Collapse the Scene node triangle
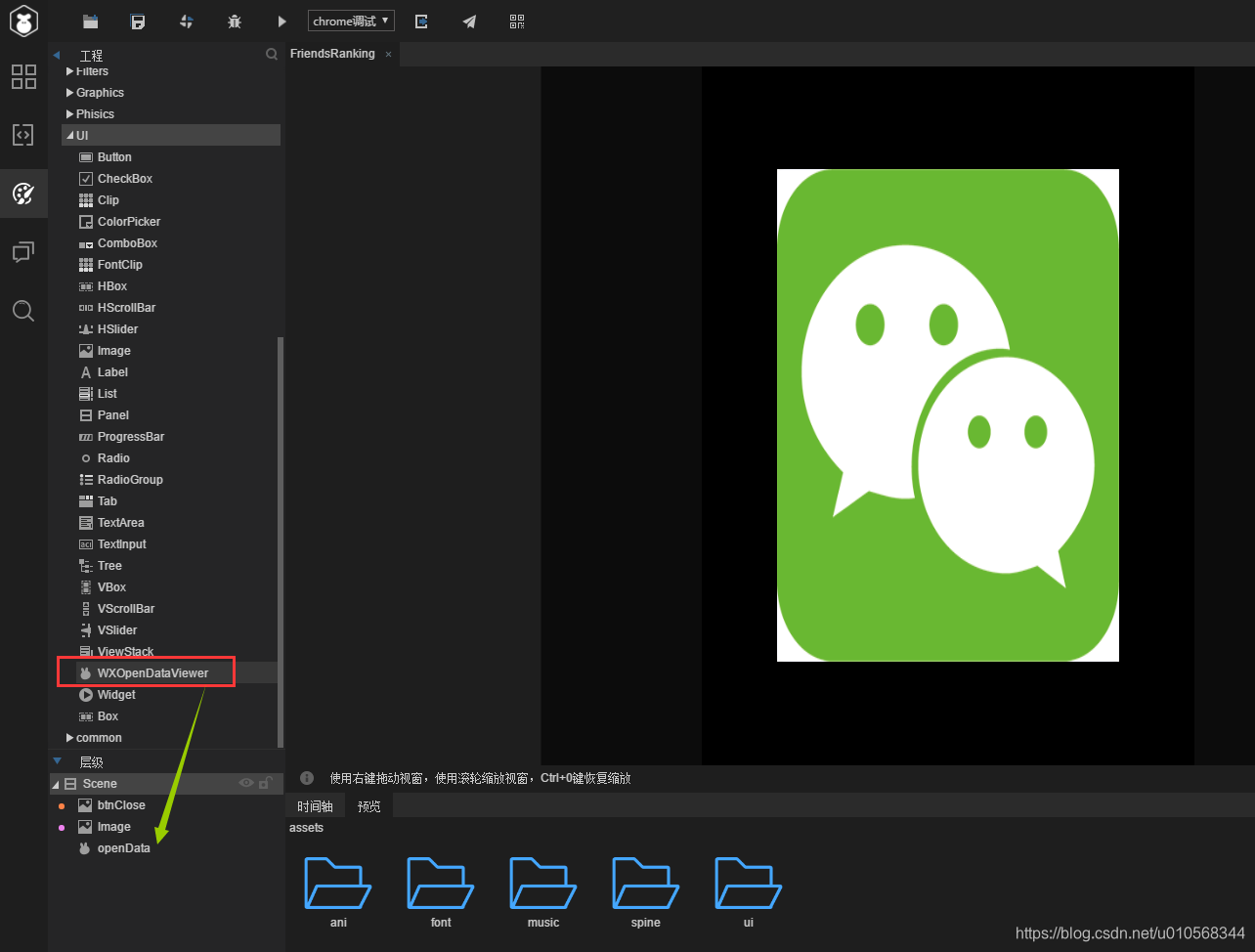Viewport: 1255px width, 952px height. (x=56, y=784)
